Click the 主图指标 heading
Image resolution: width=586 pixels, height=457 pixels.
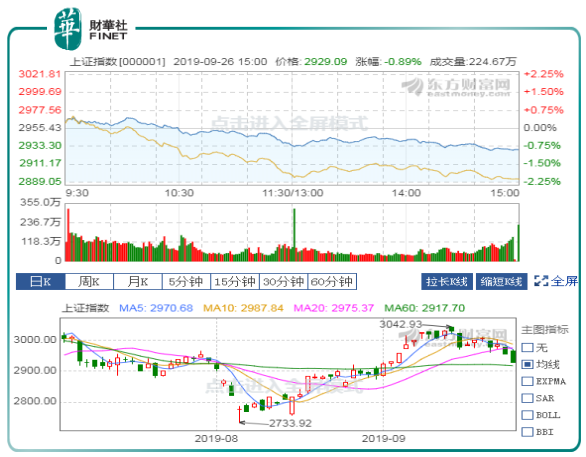(545, 330)
